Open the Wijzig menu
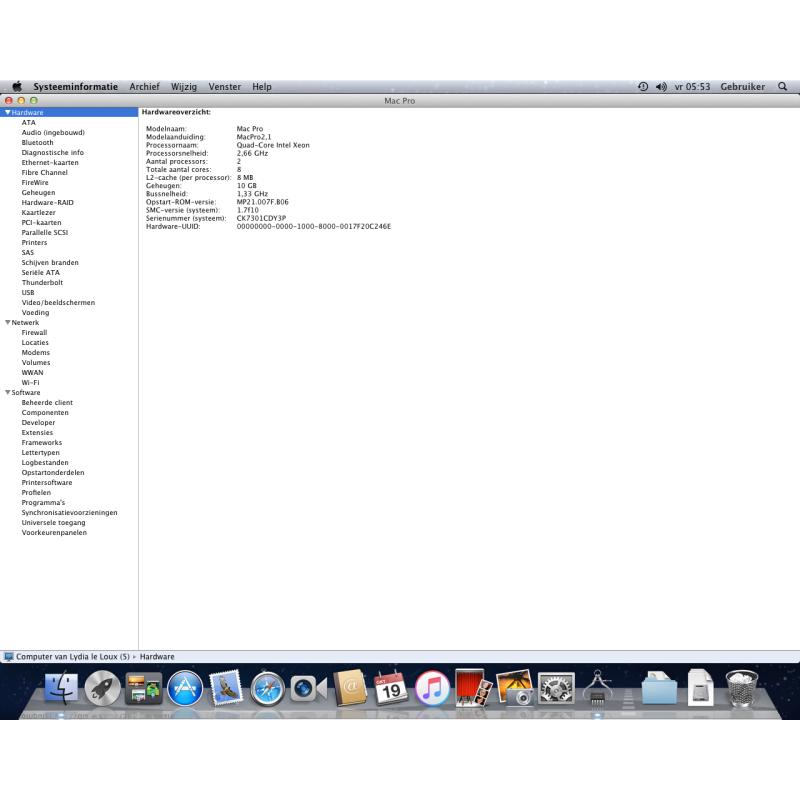The height and width of the screenshot is (800, 800). [x=184, y=87]
